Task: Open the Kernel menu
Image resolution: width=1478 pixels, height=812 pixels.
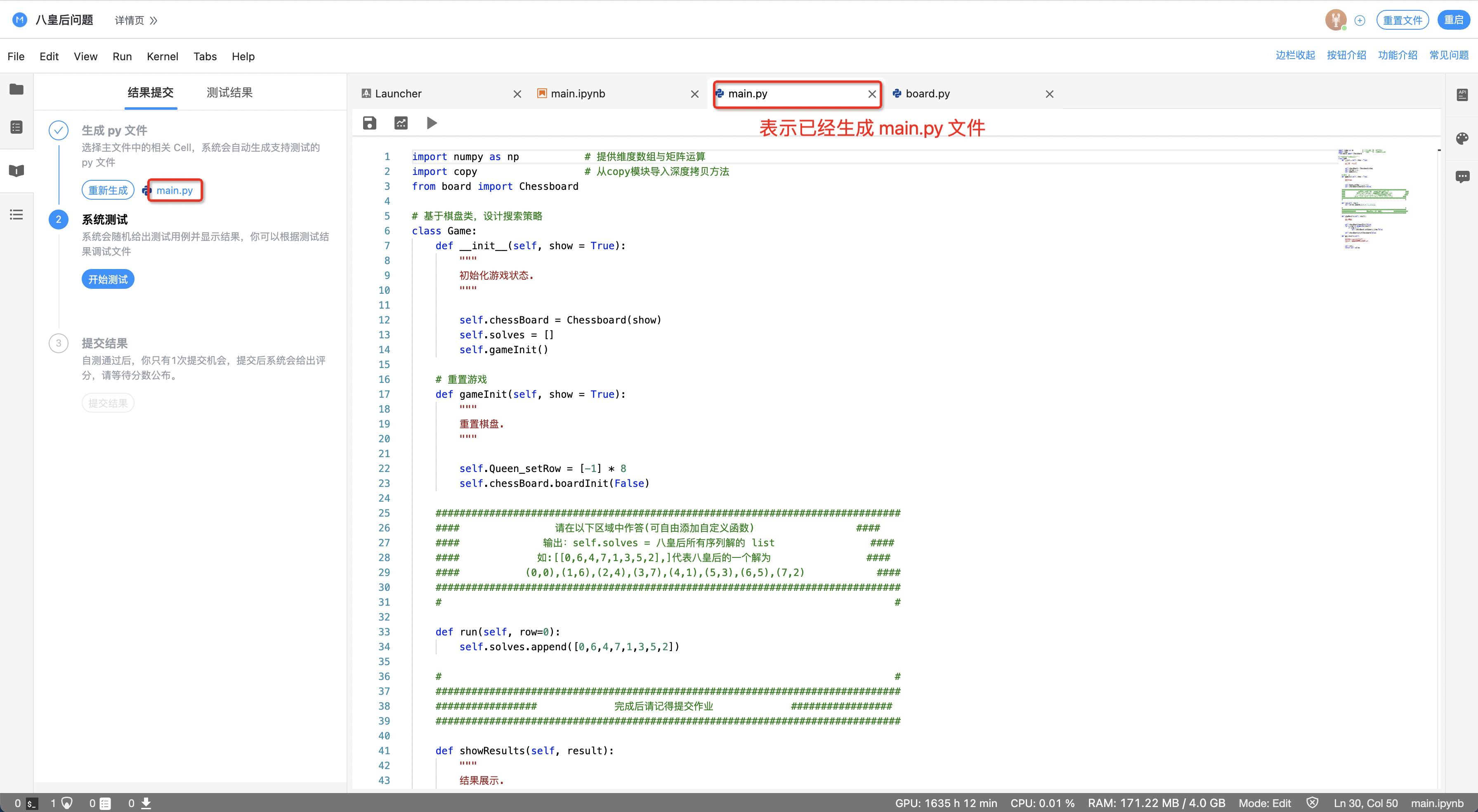Action: [163, 56]
